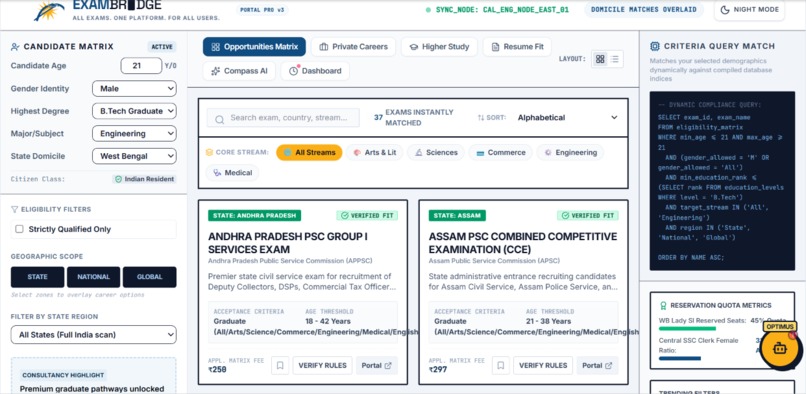Open Portal link for Andhra Pradesh exam
The height and width of the screenshot is (394, 806).
377,366
